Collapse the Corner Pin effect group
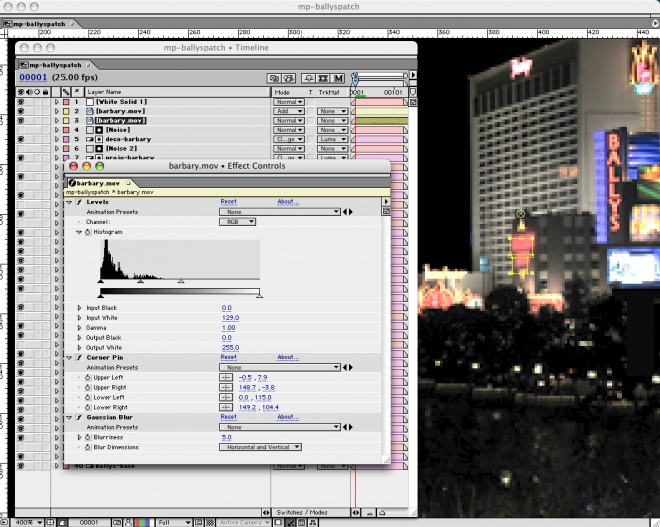The image size is (660, 527). [69, 357]
